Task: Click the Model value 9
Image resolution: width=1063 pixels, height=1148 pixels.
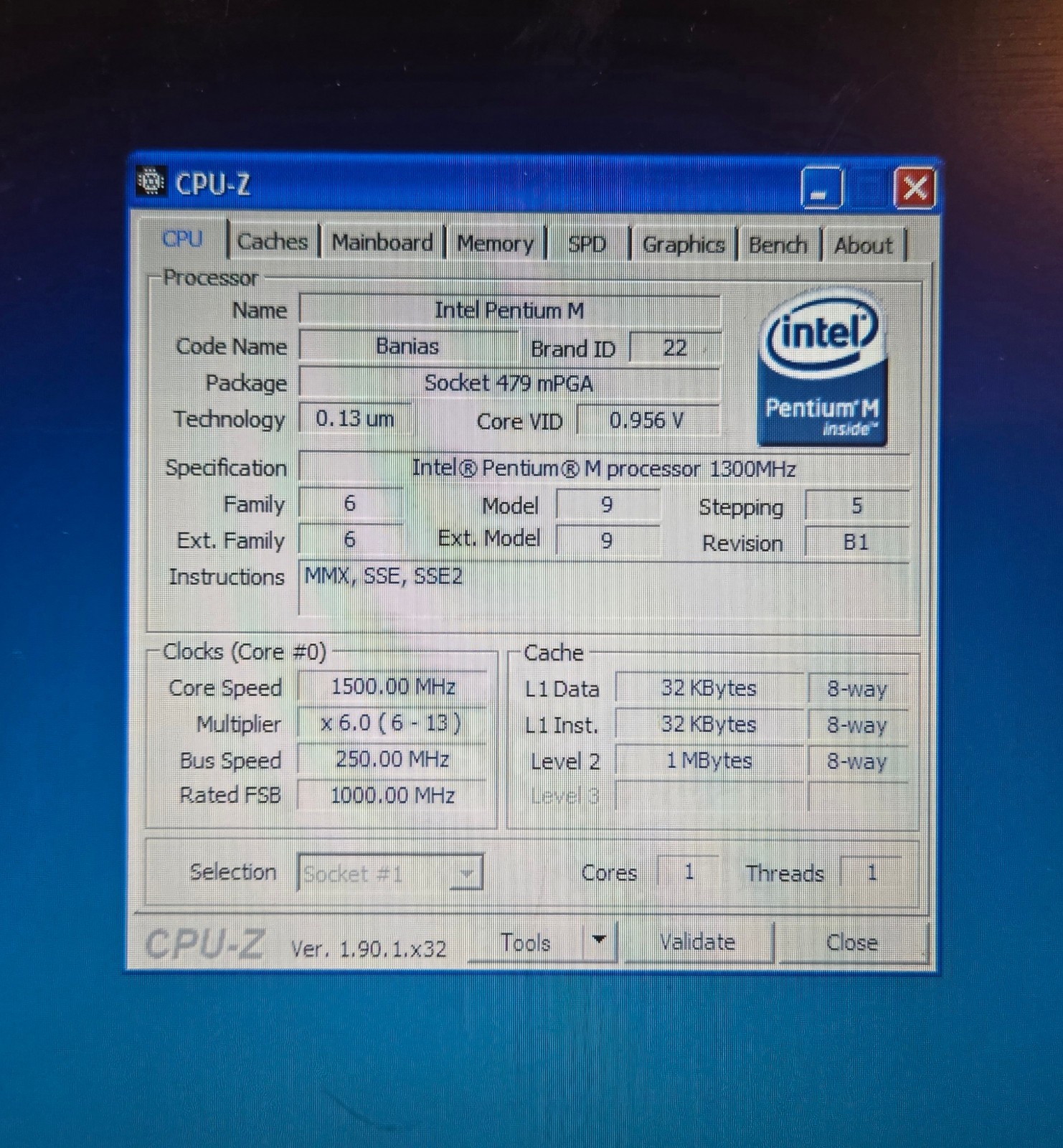Action: (x=607, y=505)
